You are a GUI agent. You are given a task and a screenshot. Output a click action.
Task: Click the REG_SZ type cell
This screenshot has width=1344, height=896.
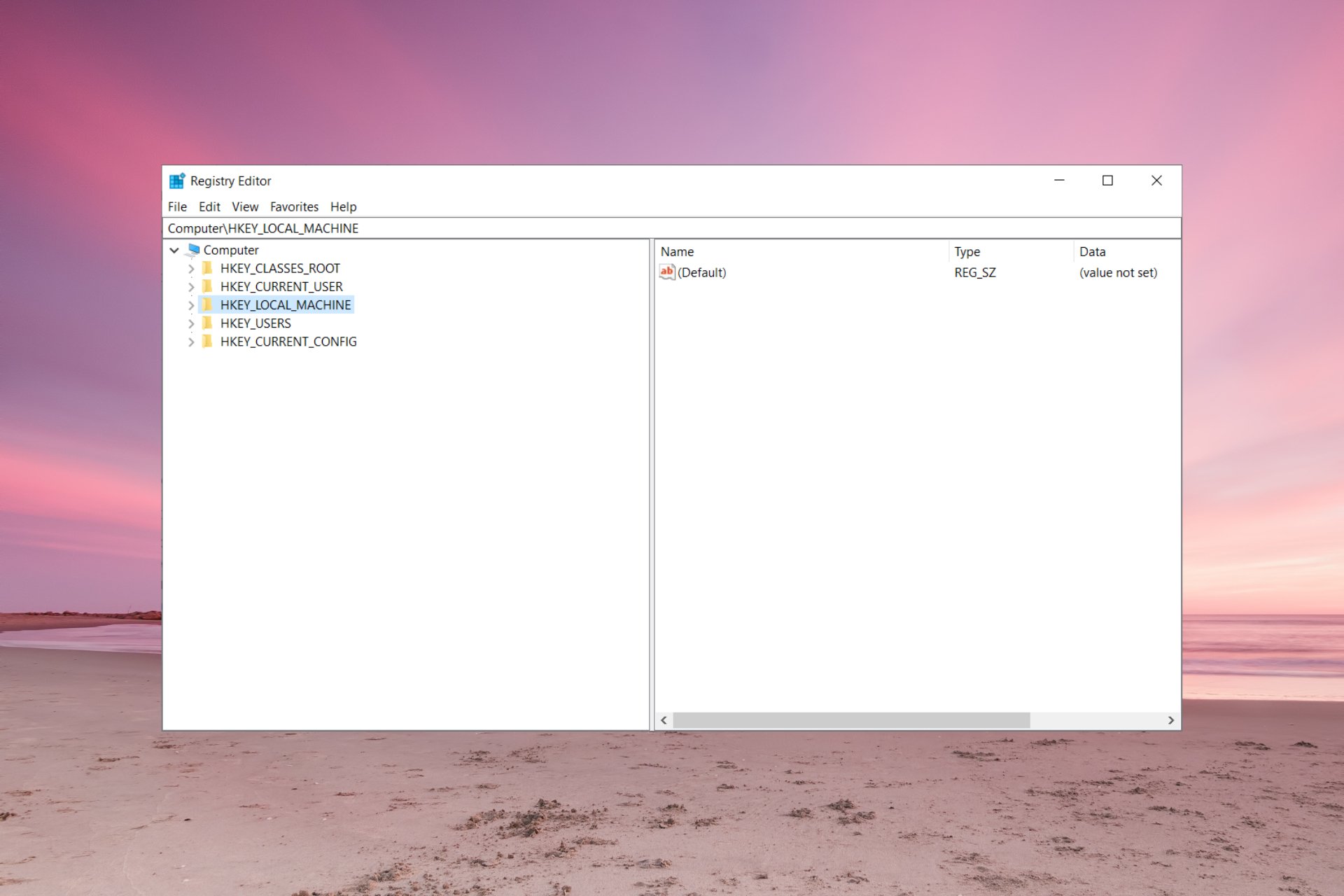(975, 272)
